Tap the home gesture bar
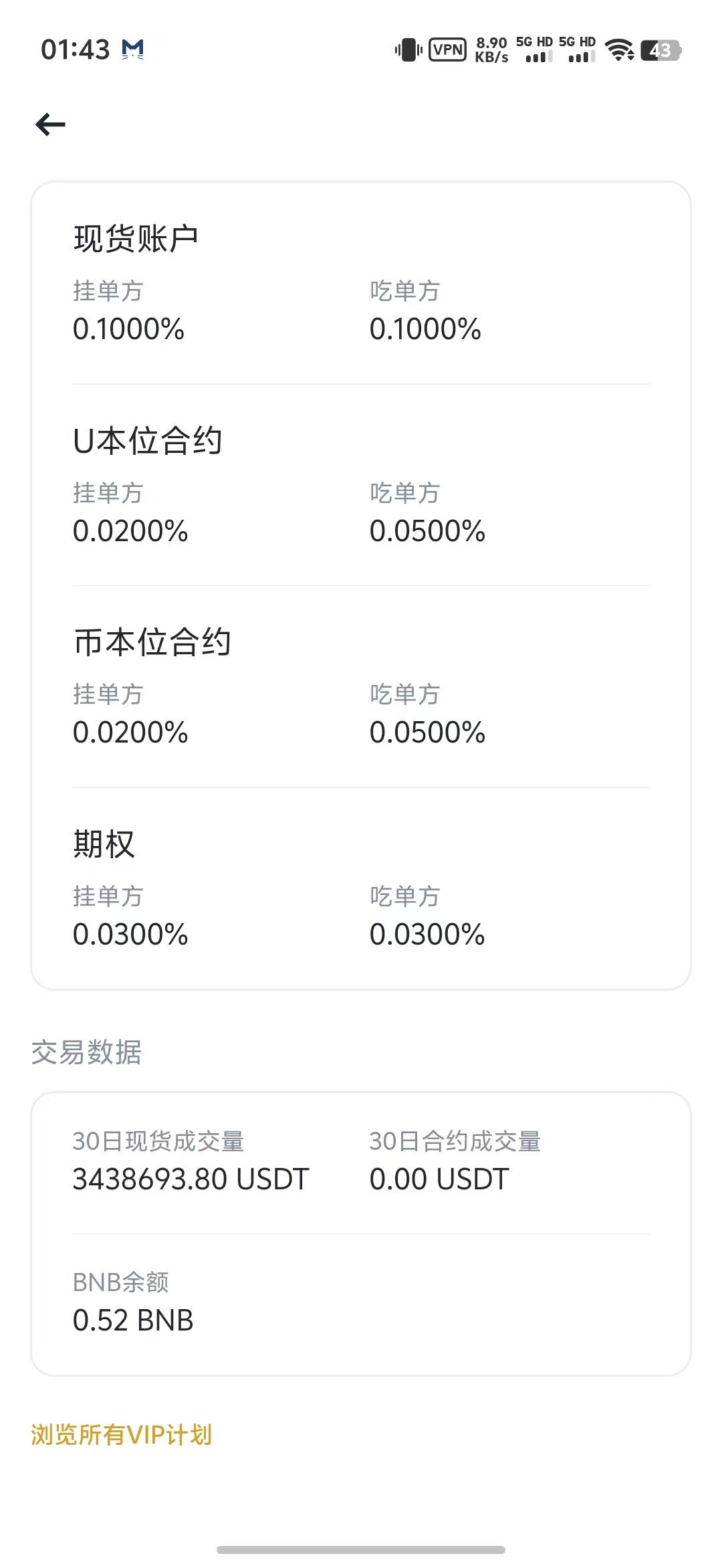 (x=361, y=1549)
